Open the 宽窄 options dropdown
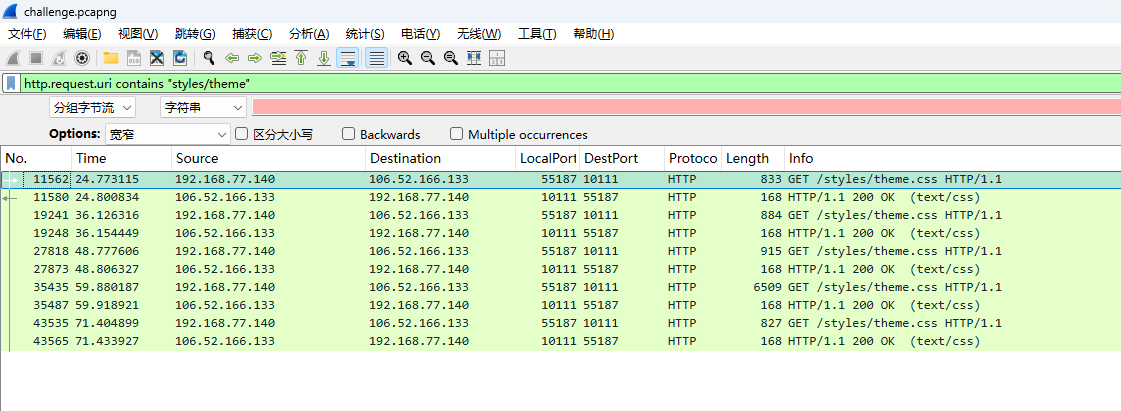Viewport: 1121px width, 411px height. 167,134
